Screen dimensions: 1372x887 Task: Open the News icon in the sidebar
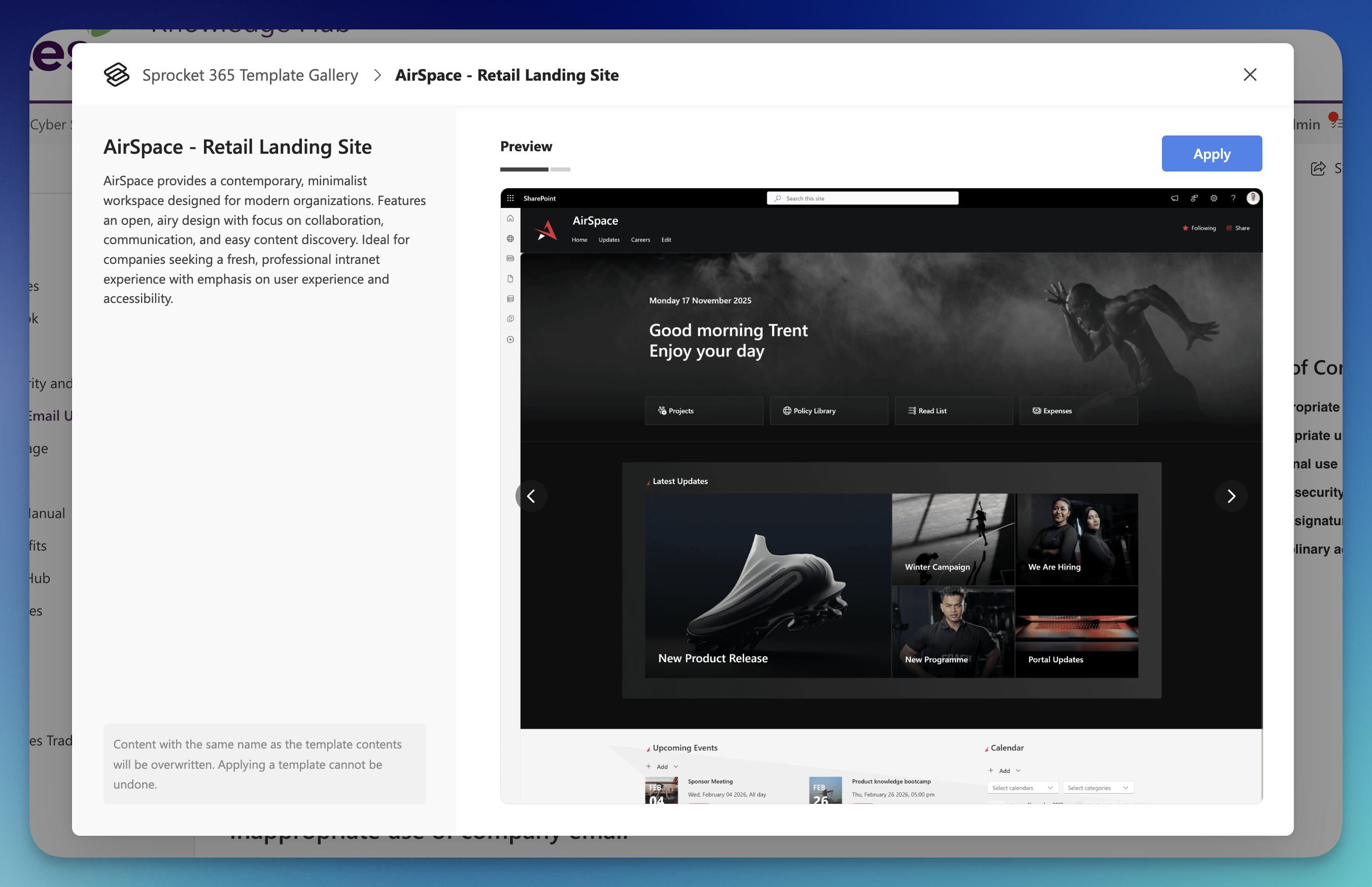tap(510, 258)
